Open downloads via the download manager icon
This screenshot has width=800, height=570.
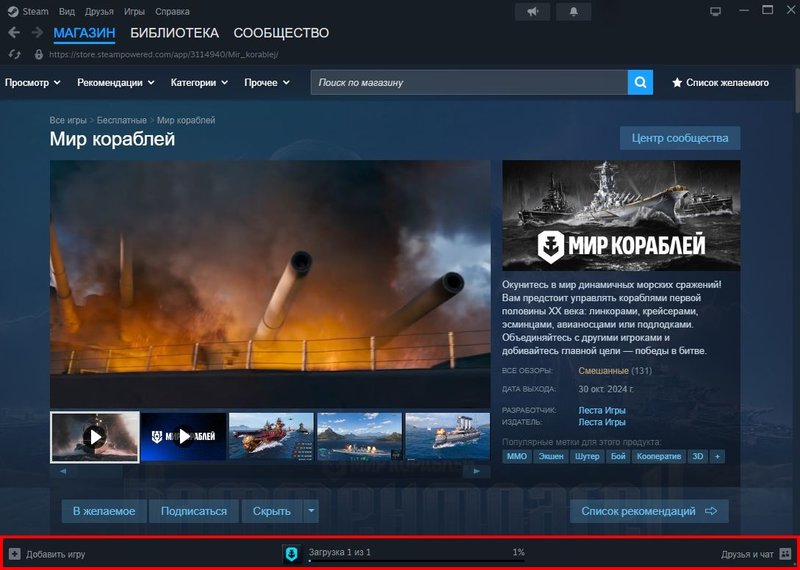point(292,554)
